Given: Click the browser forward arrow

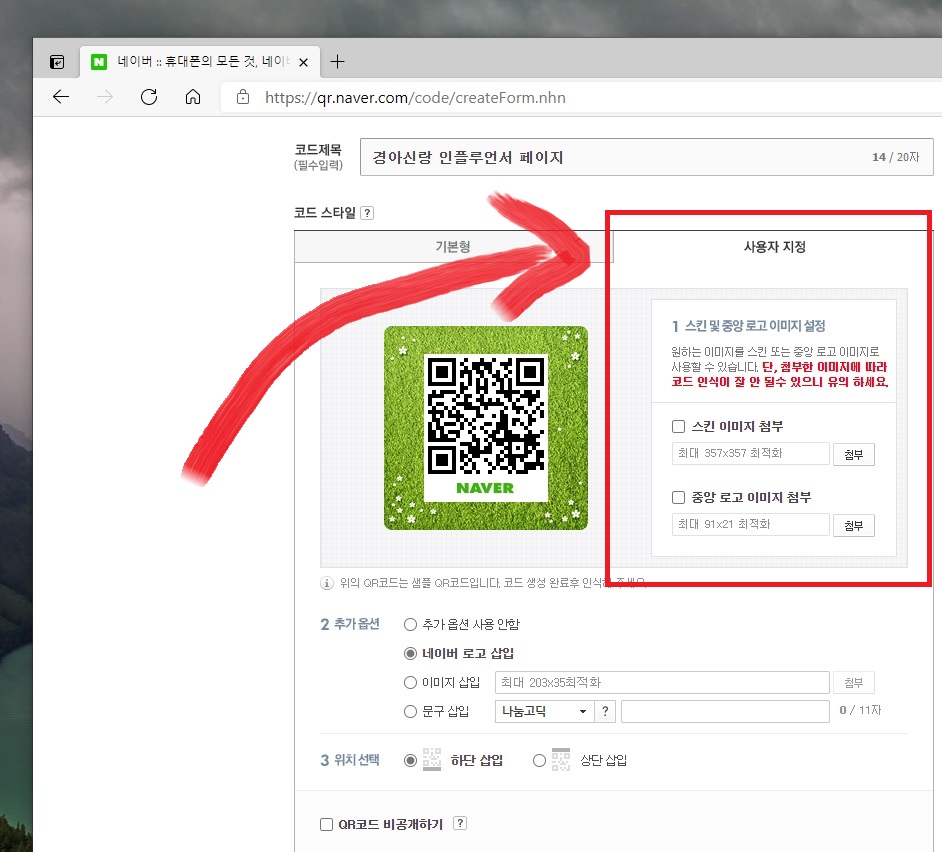Looking at the screenshot, I should pos(105,97).
